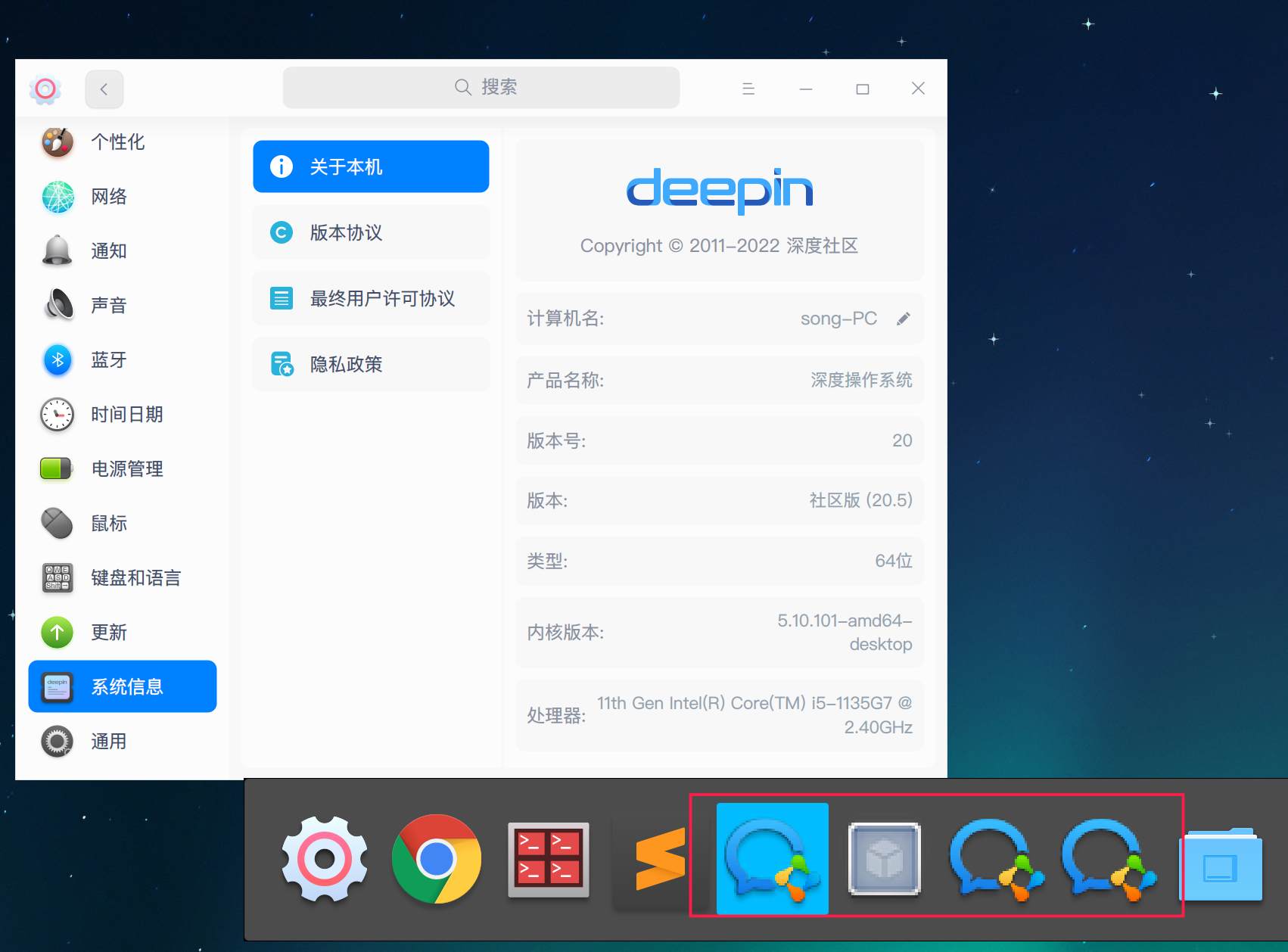Select 键盘和语言 in the sidebar
Image resolution: width=1288 pixels, height=952 pixels.
[x=123, y=578]
